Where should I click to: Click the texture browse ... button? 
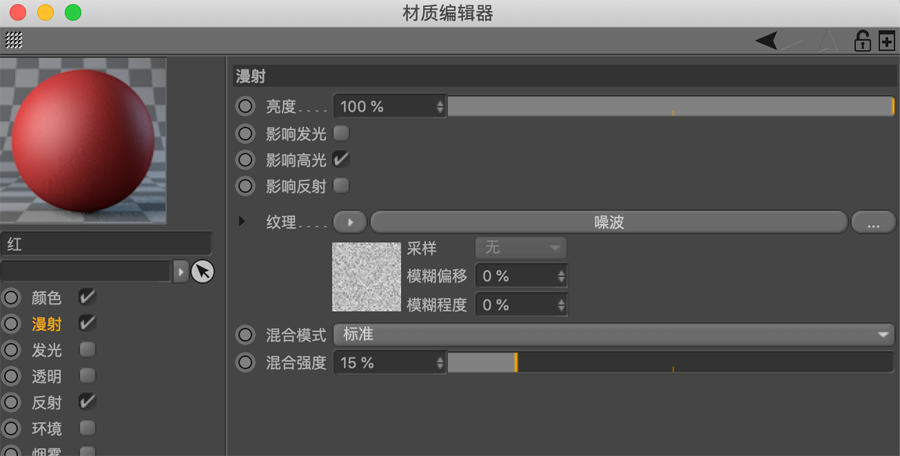[x=873, y=222]
